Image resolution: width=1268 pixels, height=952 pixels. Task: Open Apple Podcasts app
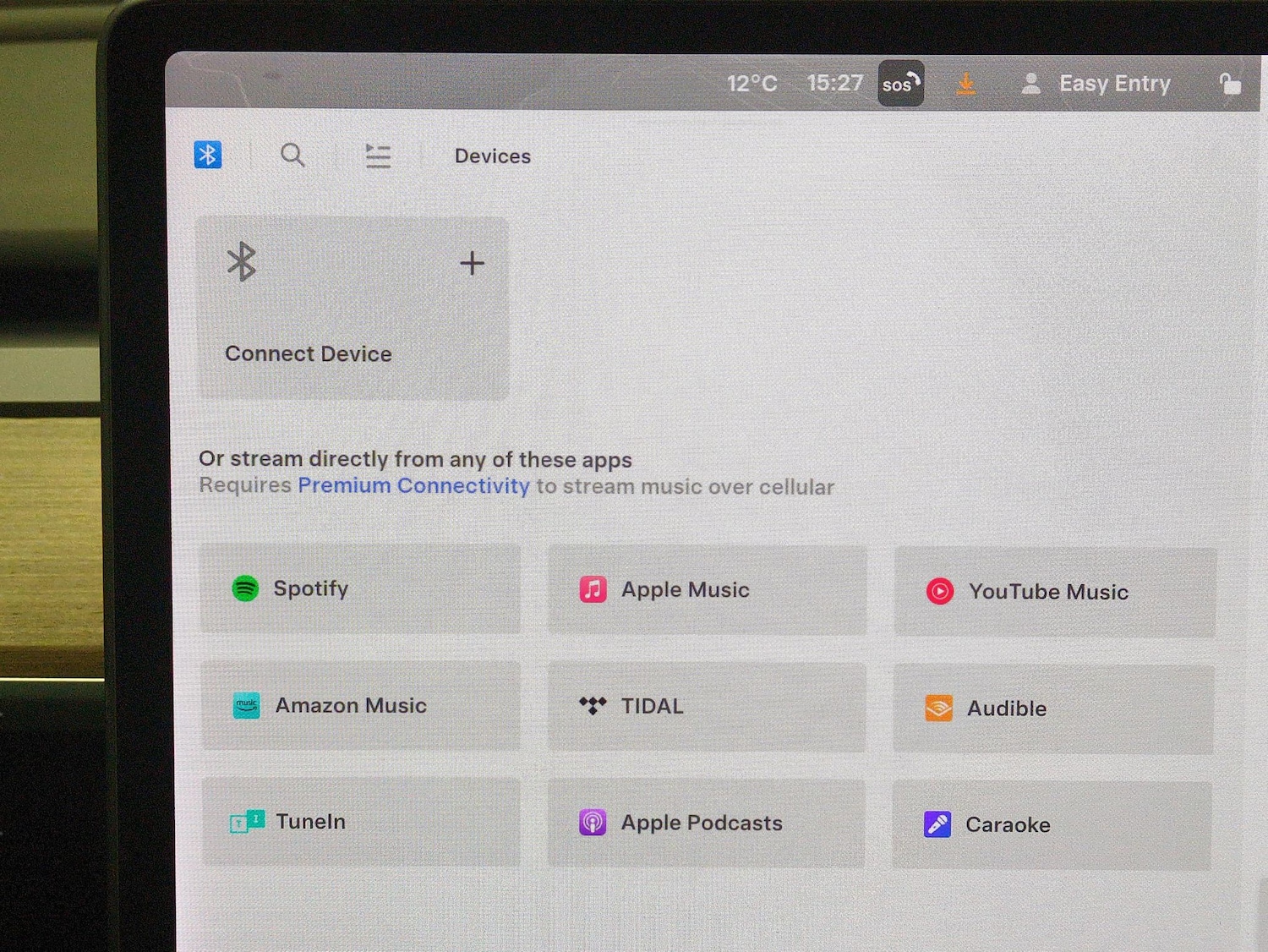pyautogui.click(x=706, y=823)
